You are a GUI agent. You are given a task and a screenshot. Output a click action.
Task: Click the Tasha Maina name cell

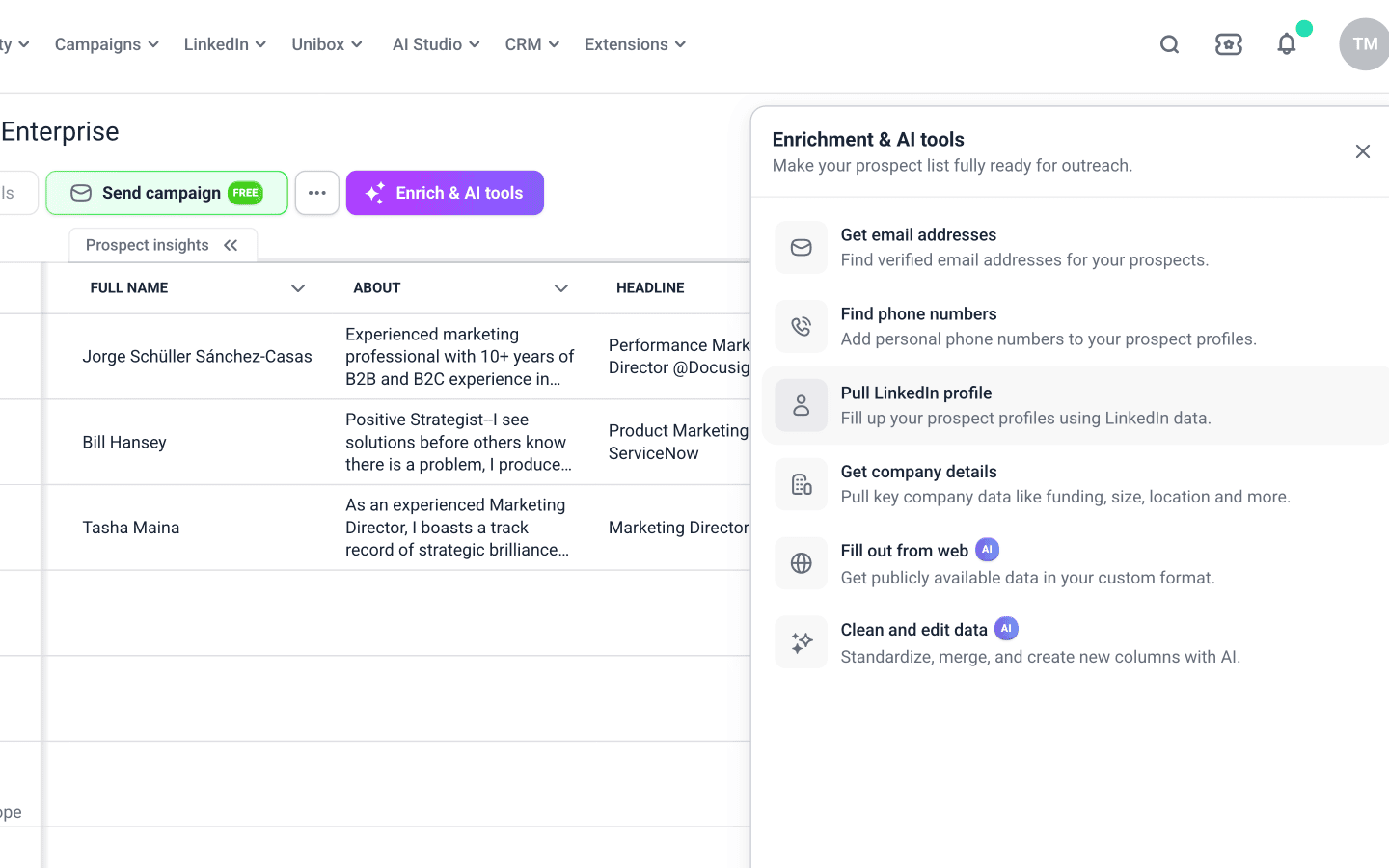point(131,528)
